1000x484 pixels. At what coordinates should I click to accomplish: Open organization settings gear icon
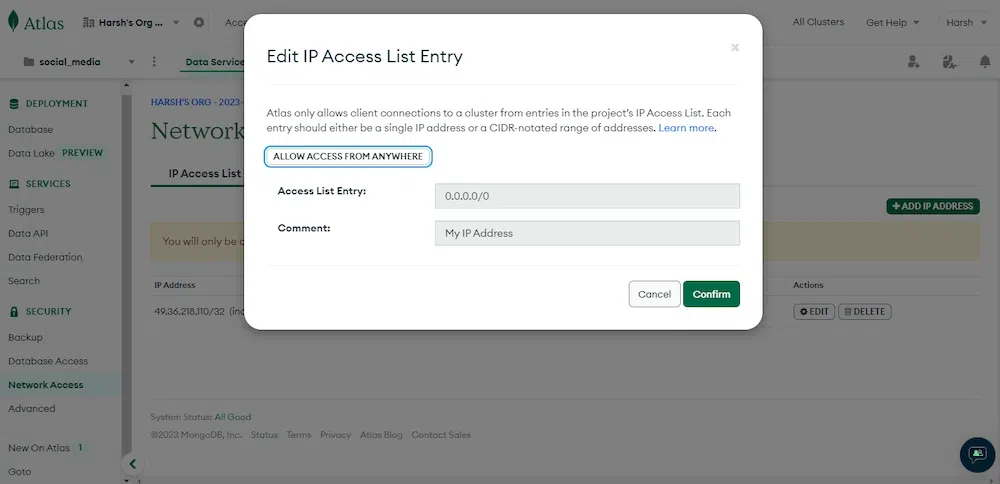click(198, 22)
